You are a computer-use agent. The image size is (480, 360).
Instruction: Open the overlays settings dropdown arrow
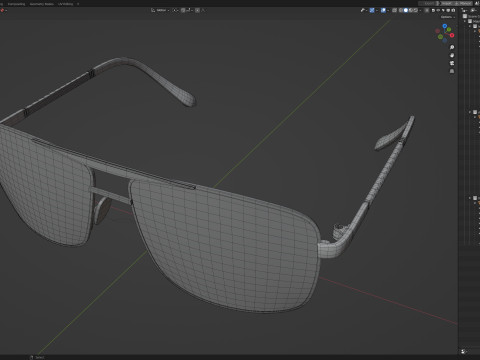[388, 10]
